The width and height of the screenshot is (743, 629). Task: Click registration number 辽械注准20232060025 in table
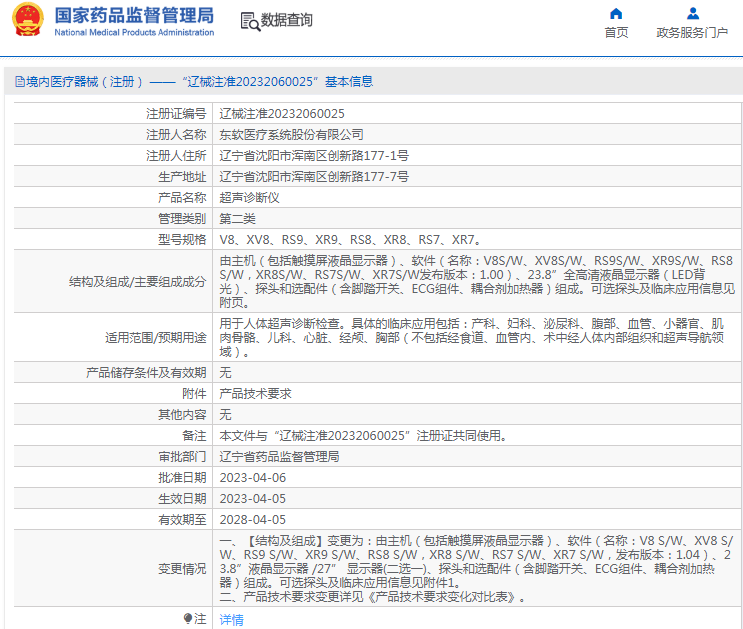coord(282,114)
